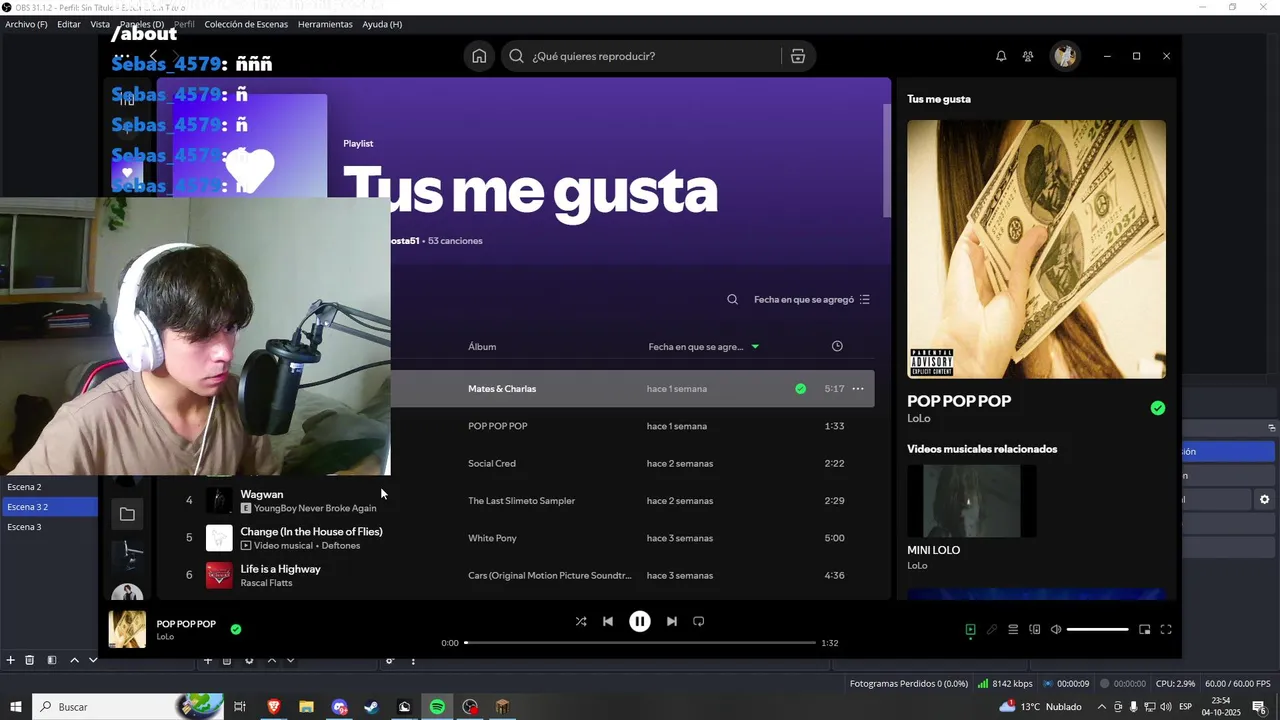Open scene filters icon in the OBS scenes toolbar

pyautogui.click(x=52, y=660)
